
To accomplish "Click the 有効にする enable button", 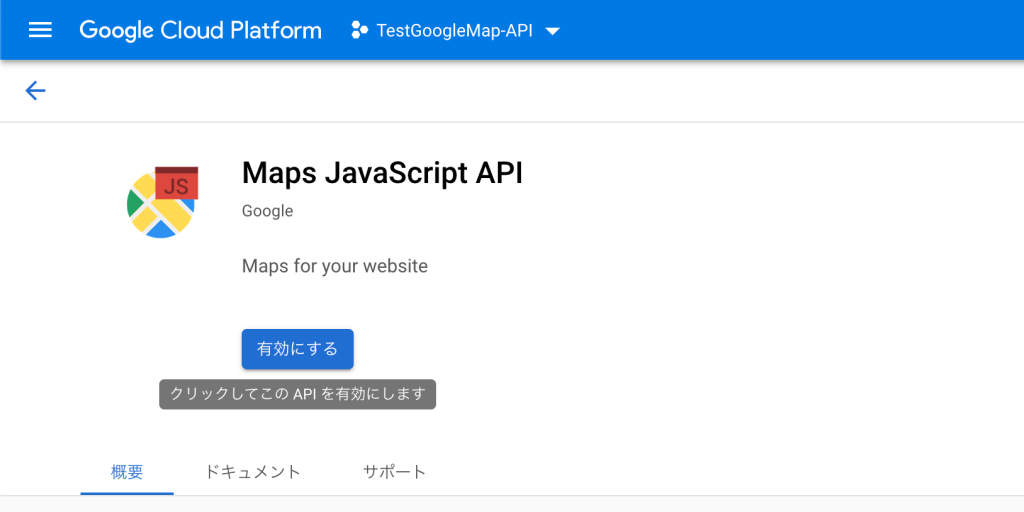I will click(298, 349).
